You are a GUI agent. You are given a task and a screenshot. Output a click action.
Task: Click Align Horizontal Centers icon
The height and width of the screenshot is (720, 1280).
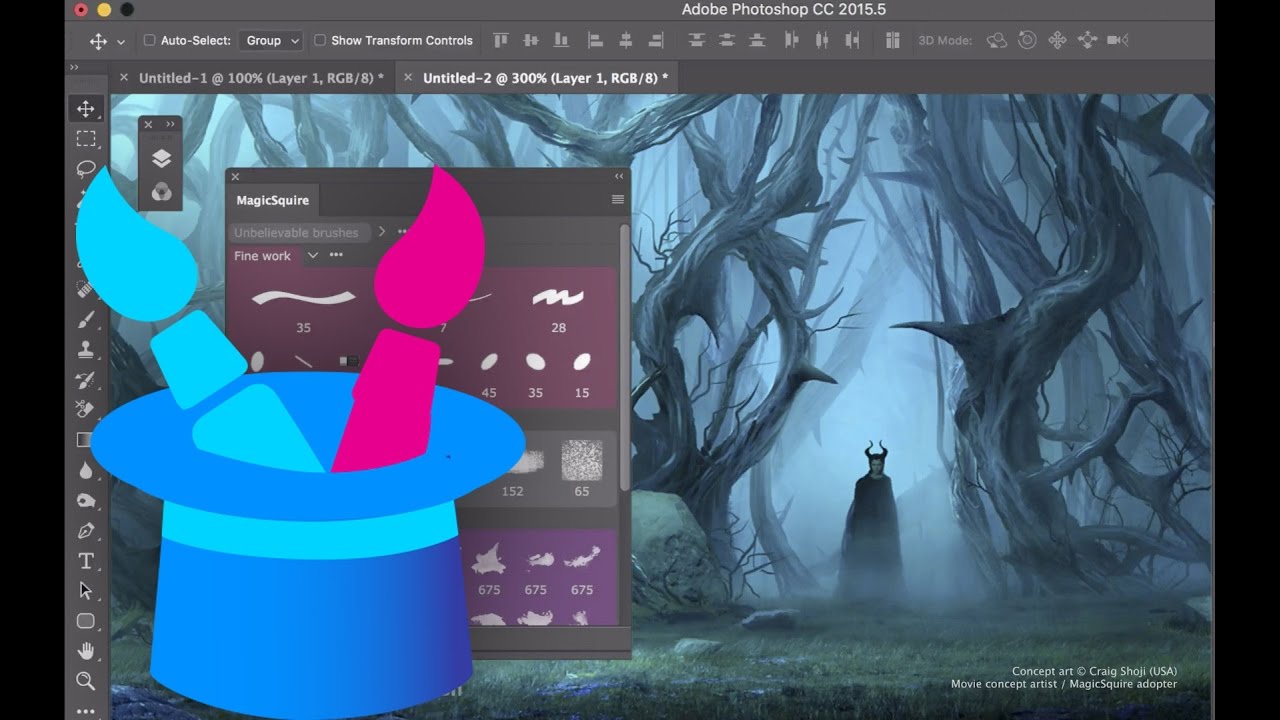[x=626, y=40]
